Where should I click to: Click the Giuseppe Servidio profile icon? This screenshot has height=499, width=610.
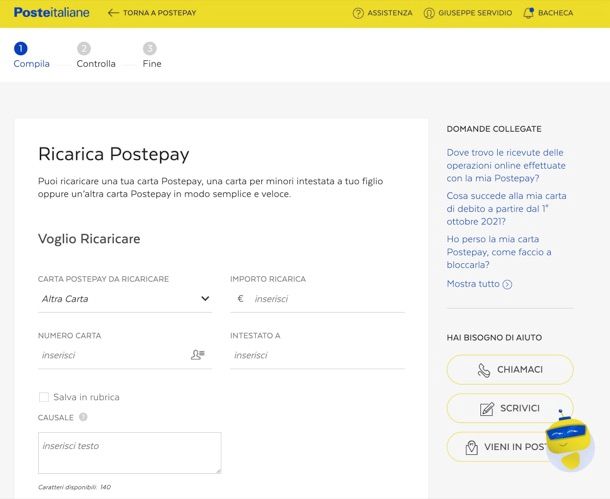pos(429,13)
